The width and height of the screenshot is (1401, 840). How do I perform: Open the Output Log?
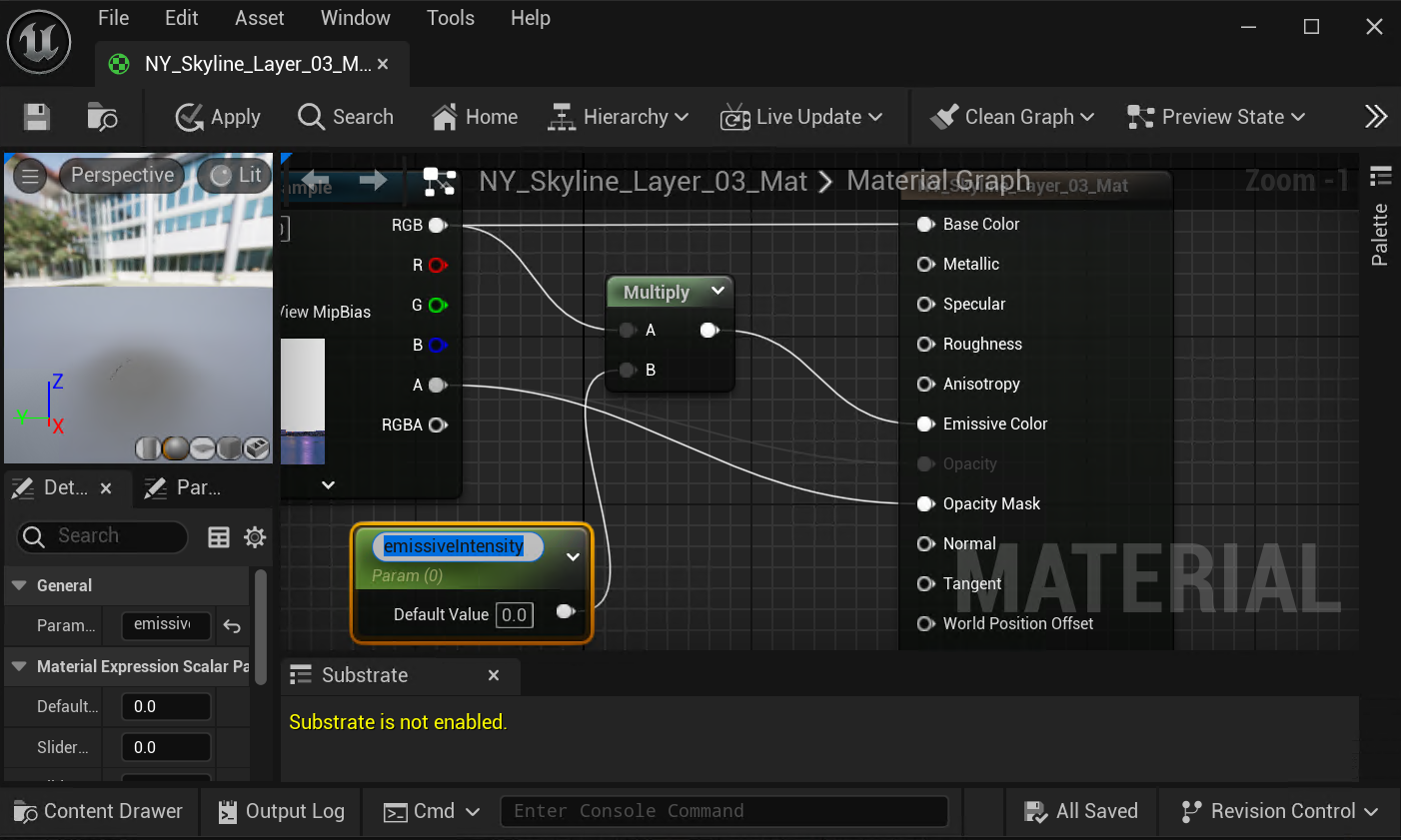(281, 811)
